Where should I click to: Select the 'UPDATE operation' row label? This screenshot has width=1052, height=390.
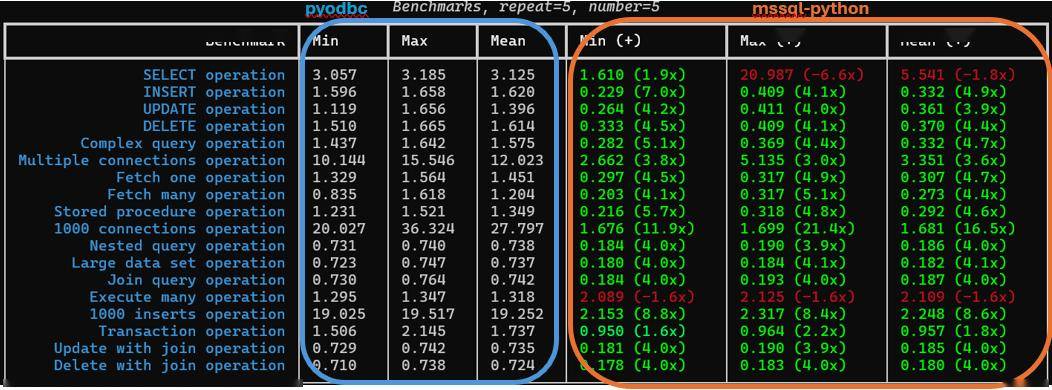tap(214, 109)
